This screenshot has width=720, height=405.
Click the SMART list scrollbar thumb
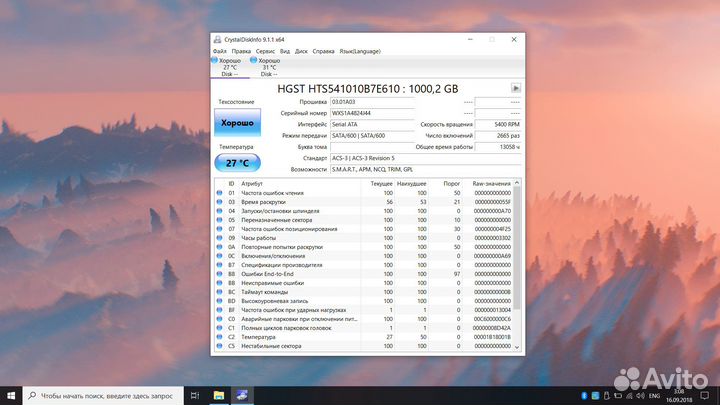[517, 248]
